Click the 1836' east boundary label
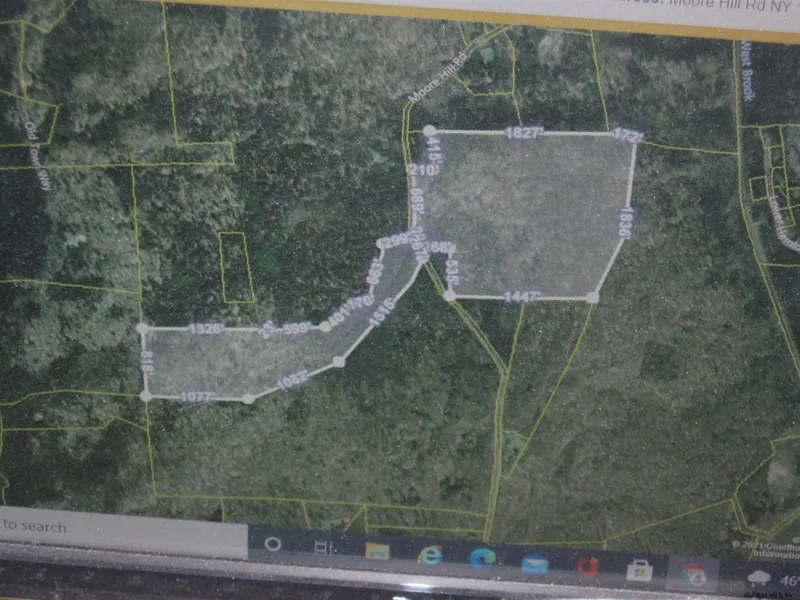The height and width of the screenshot is (600, 800). [625, 221]
